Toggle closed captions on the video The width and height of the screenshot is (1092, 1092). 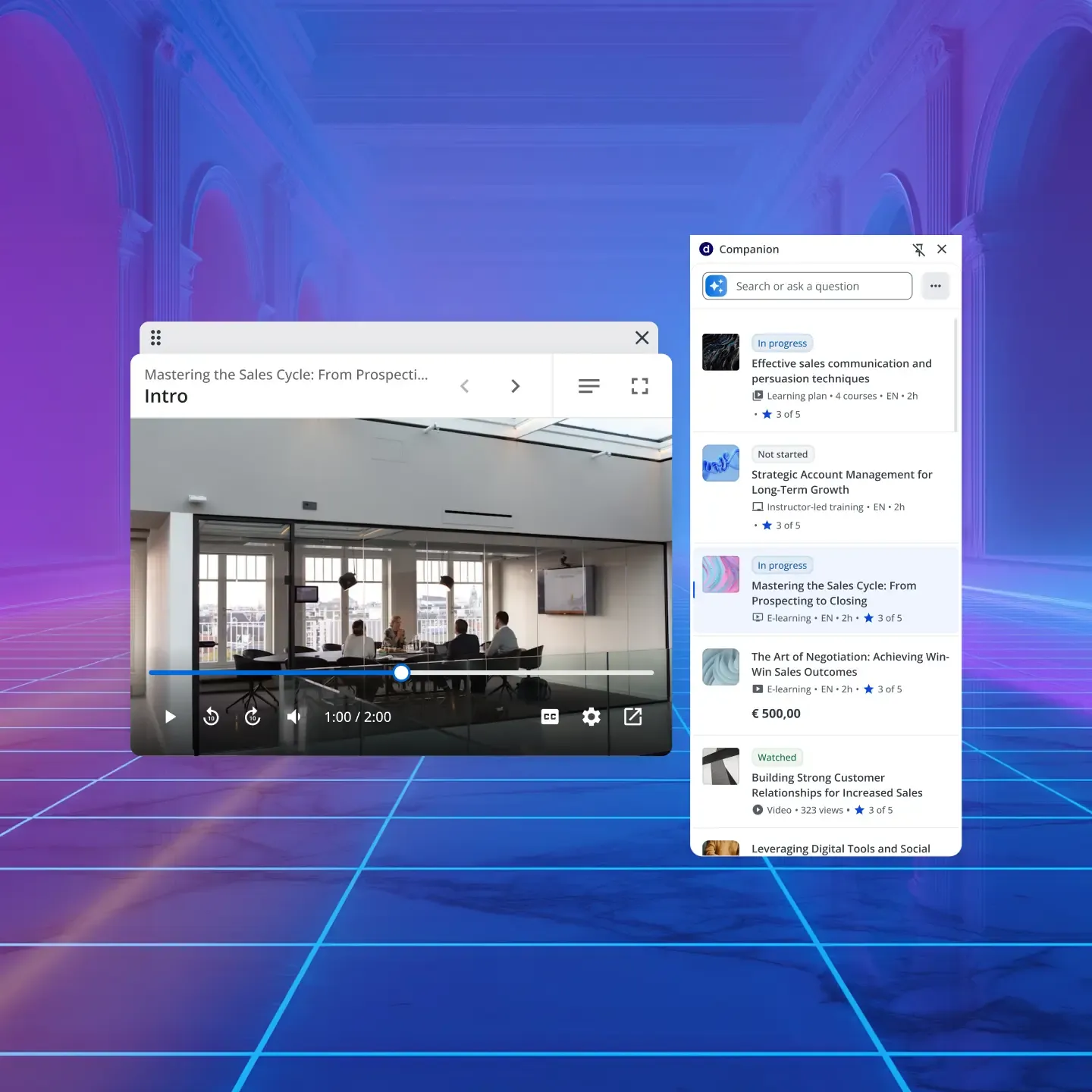(x=550, y=717)
